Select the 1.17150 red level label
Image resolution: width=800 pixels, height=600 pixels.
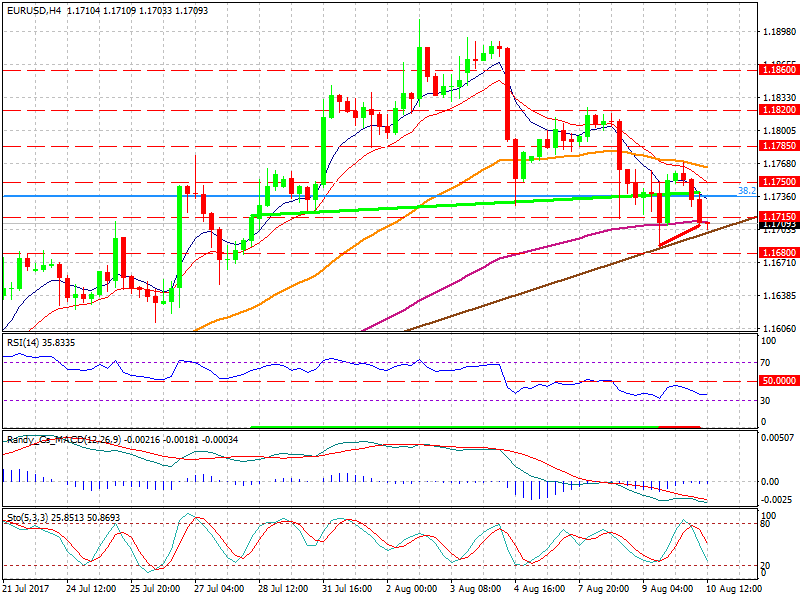pyautogui.click(x=778, y=216)
